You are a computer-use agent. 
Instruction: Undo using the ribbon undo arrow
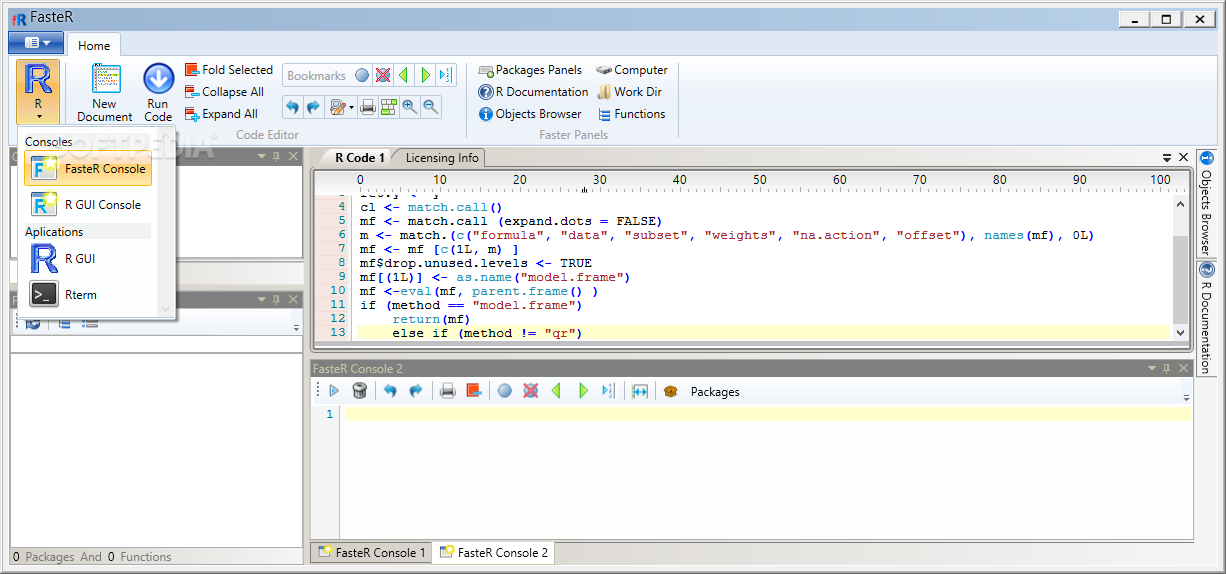[292, 106]
